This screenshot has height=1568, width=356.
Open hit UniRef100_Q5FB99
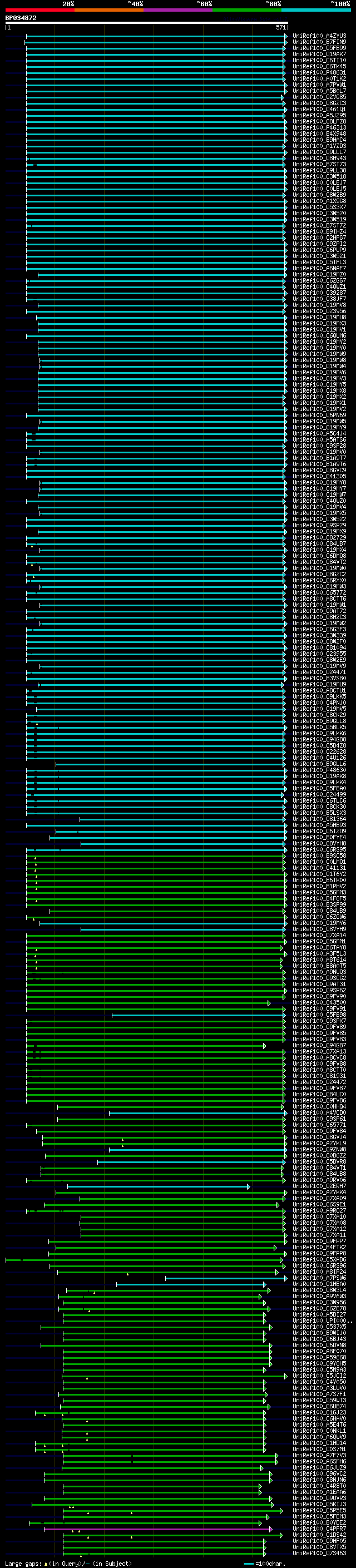coord(319,48)
